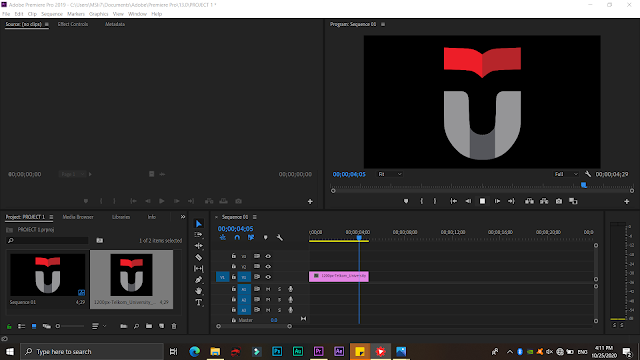Select the pink Telkom University clip in timeline
Viewport: 640px width, 360px height.
pyautogui.click(x=339, y=276)
